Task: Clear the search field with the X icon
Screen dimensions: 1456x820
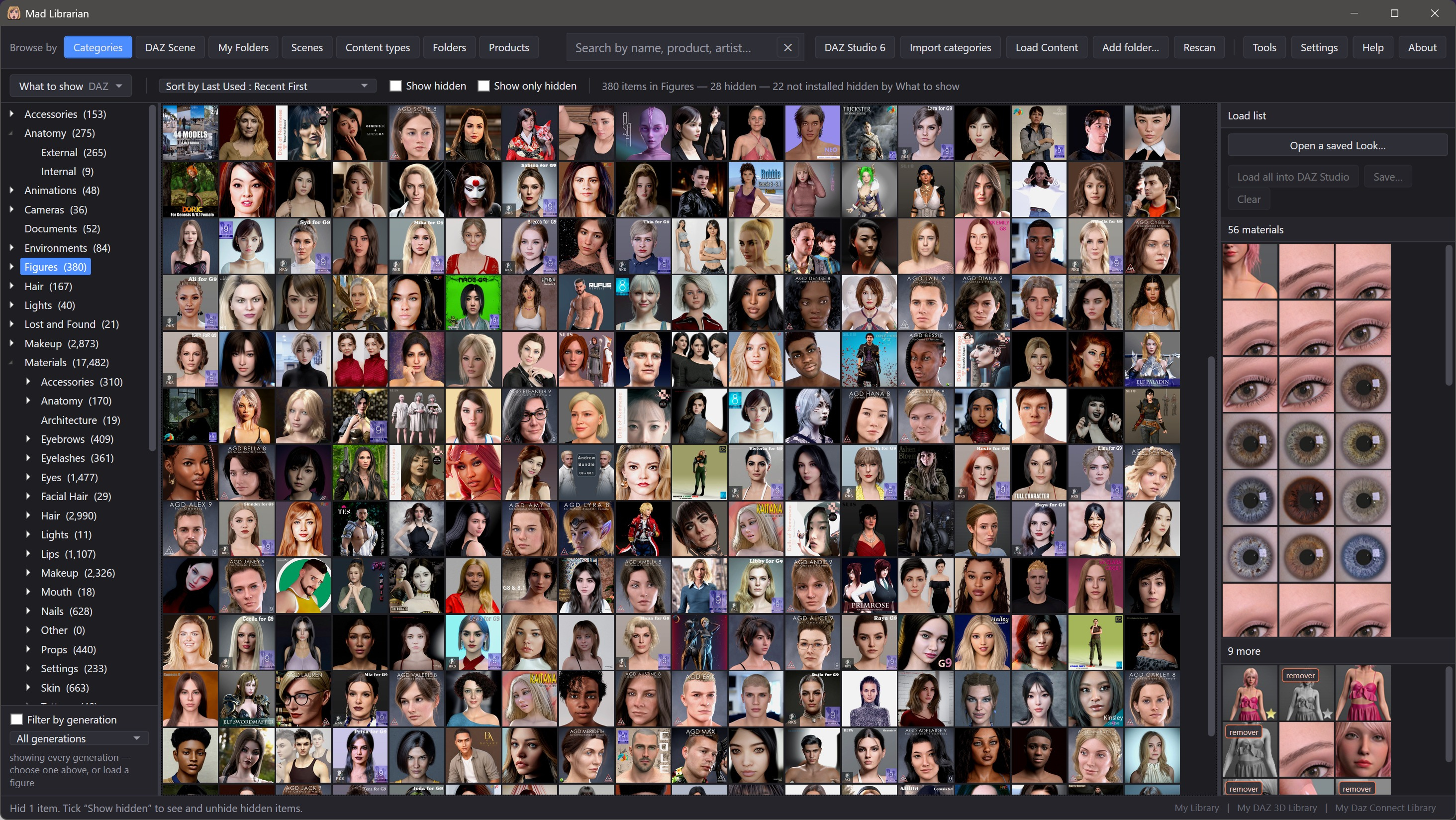Action: coord(788,47)
